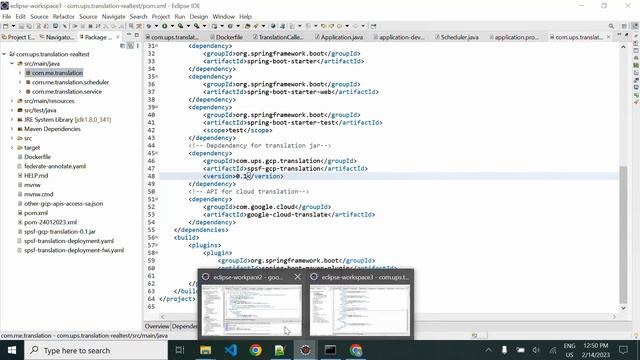Expand the com.me.translation.scheduler package

[20, 82]
